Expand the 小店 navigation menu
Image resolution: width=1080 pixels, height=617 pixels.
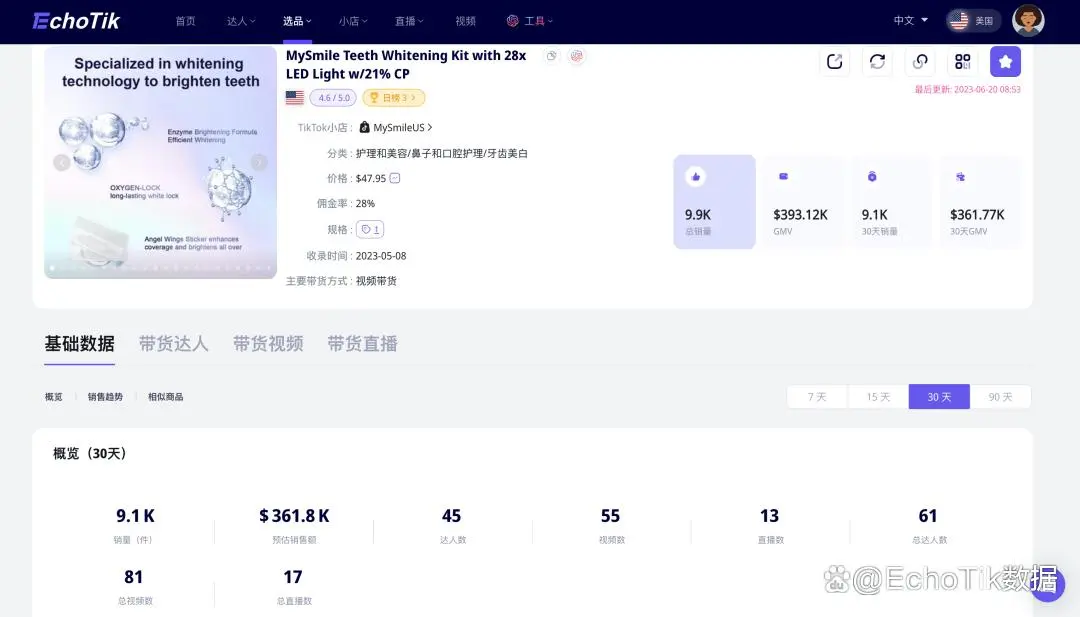pyautogui.click(x=353, y=21)
